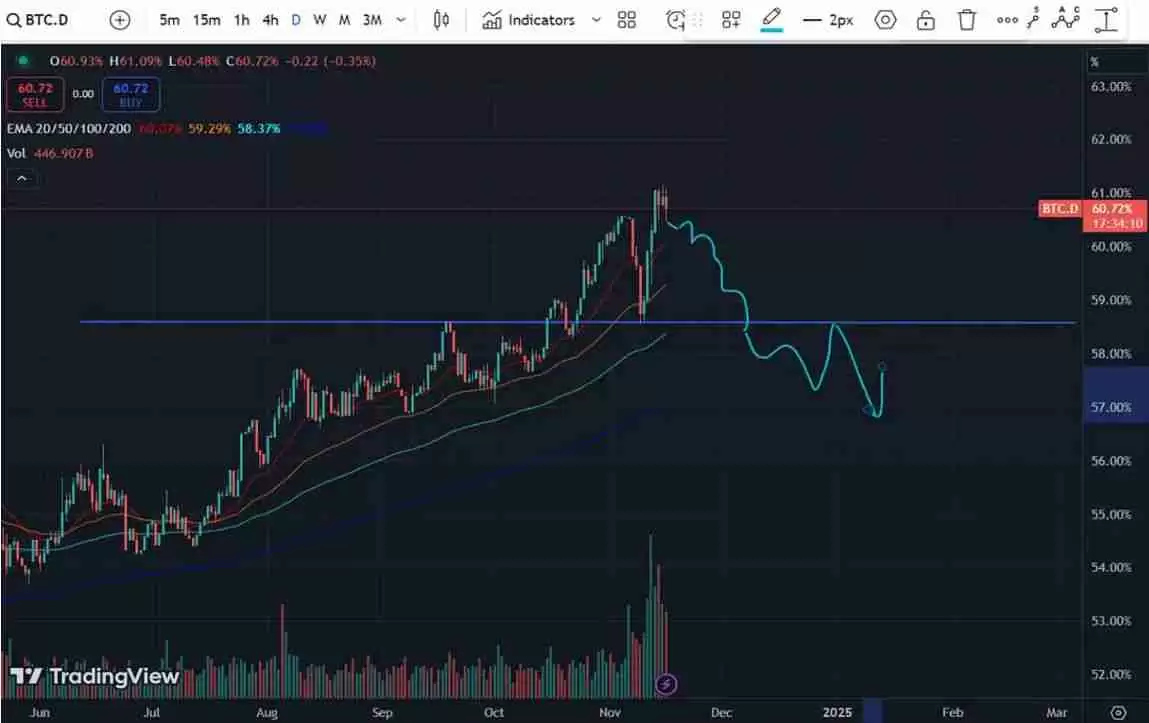Toggle percentage scale via the % label
Screen dimensions: 1149x723
[1095, 62]
